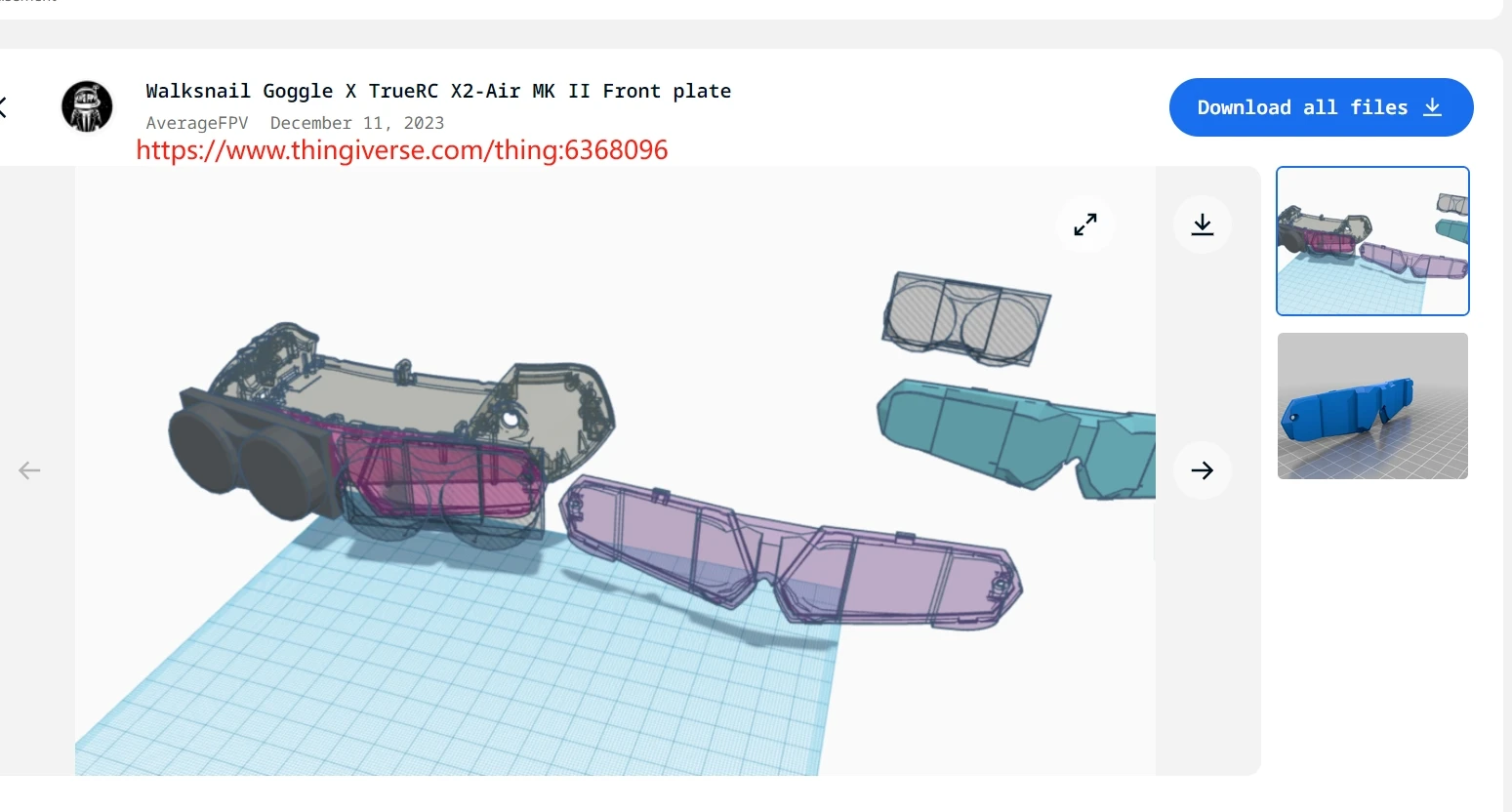Click the Download all files button

(x=1321, y=107)
